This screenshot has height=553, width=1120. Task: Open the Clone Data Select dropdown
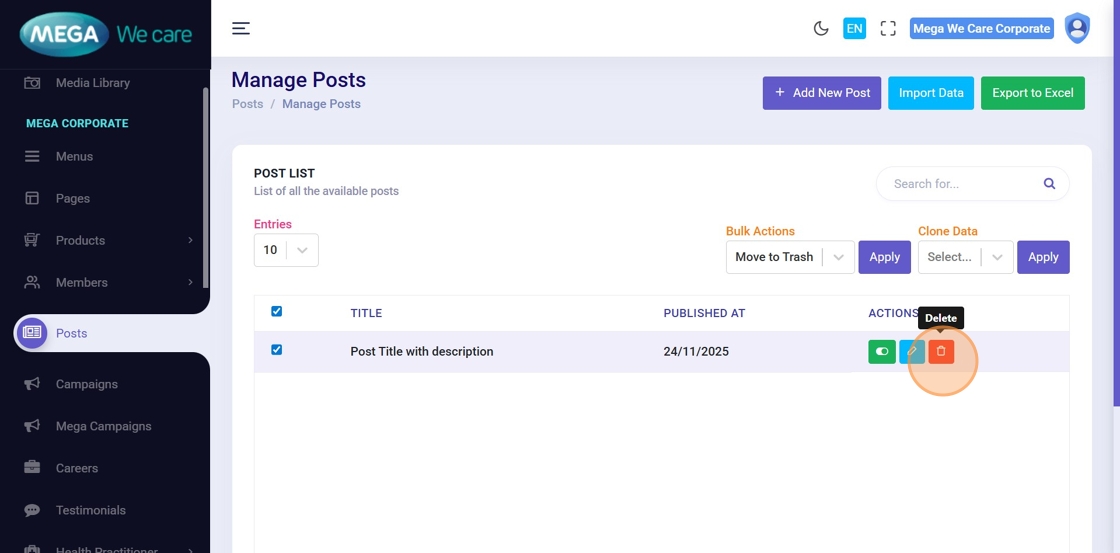965,257
